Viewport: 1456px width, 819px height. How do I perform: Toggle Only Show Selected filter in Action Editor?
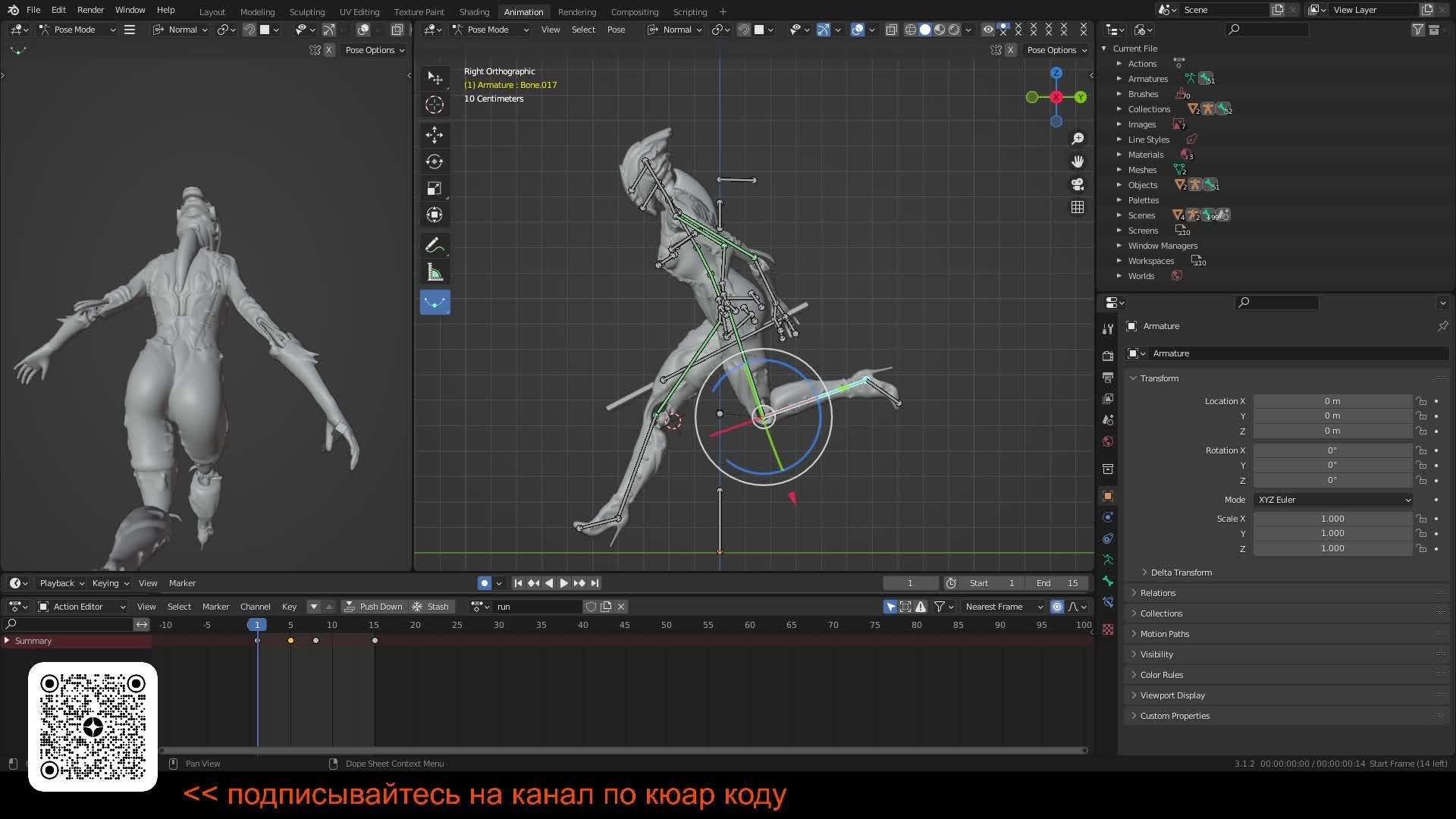[890, 607]
